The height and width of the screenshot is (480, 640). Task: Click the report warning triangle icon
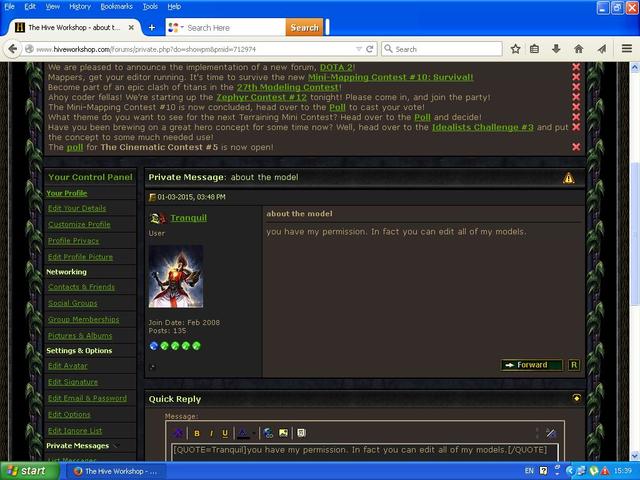569,178
